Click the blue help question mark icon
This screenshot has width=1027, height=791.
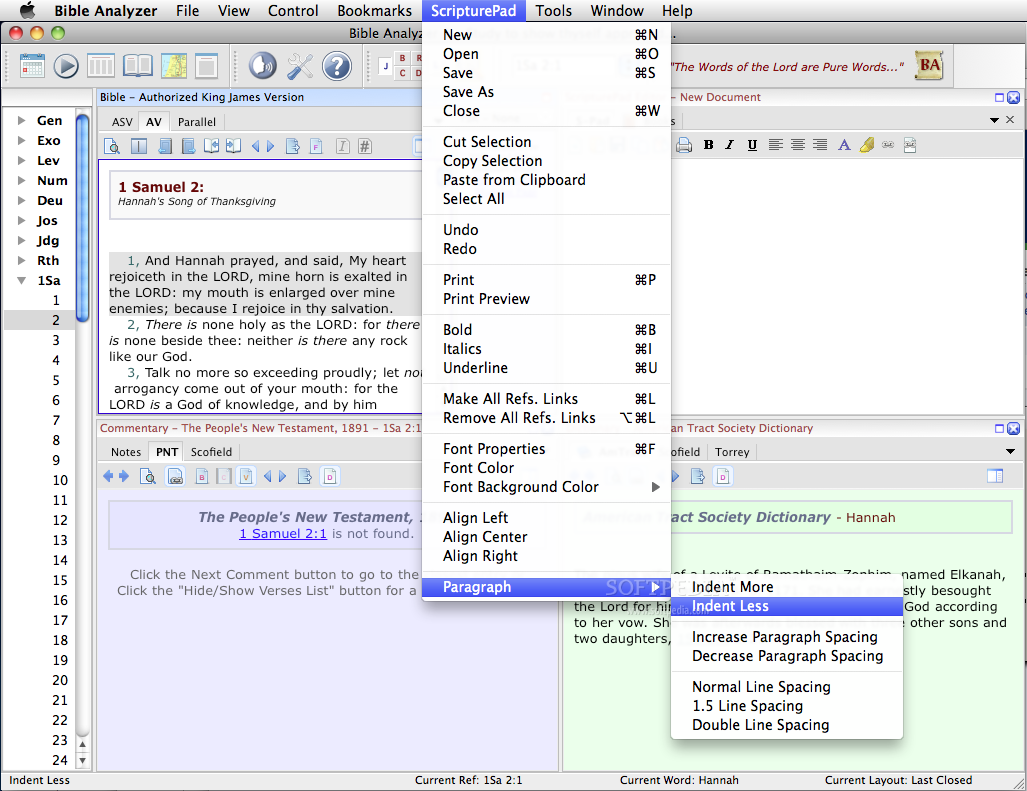point(337,65)
